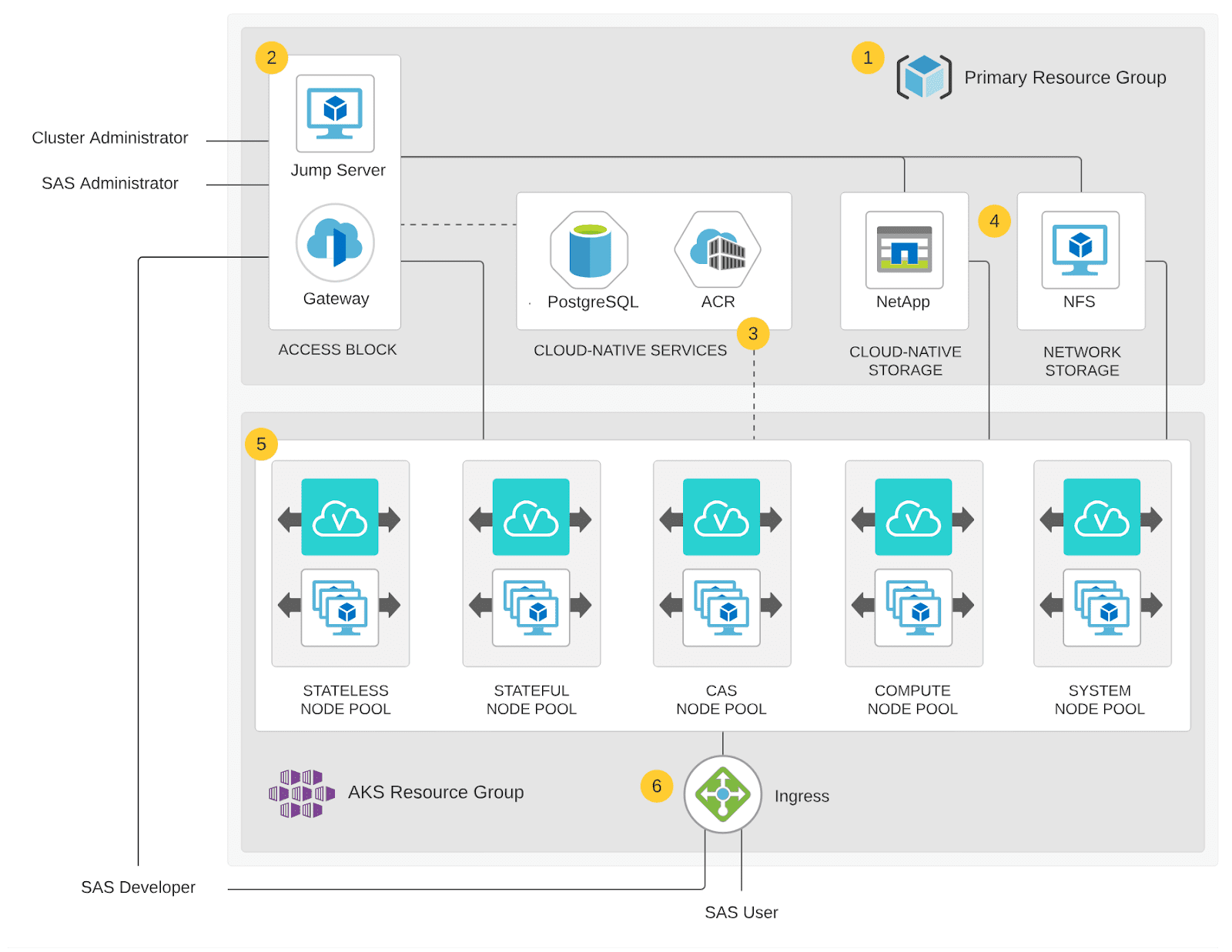The image size is (1232, 952).
Task: Select the Cluster Administrator label
Action: click(109, 138)
